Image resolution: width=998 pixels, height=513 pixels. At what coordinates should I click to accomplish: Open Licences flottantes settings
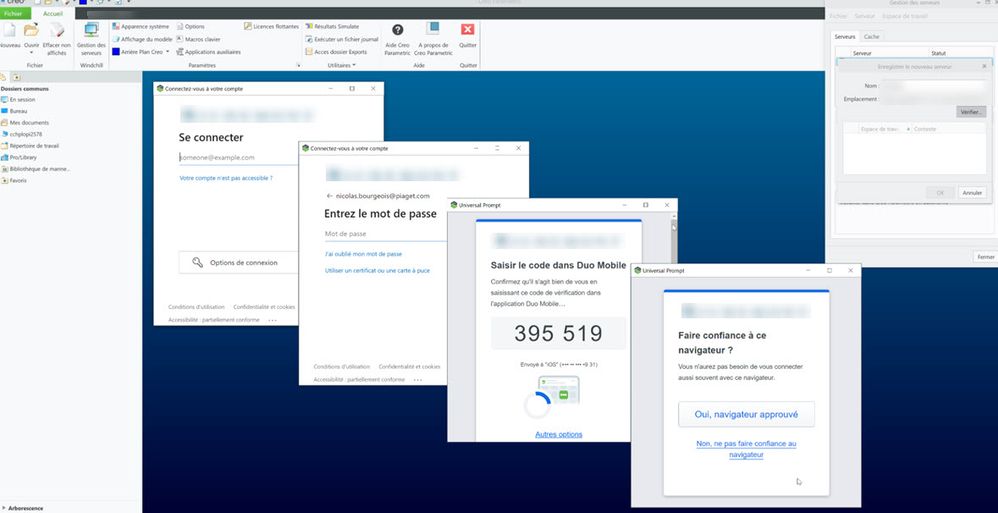pos(270,26)
